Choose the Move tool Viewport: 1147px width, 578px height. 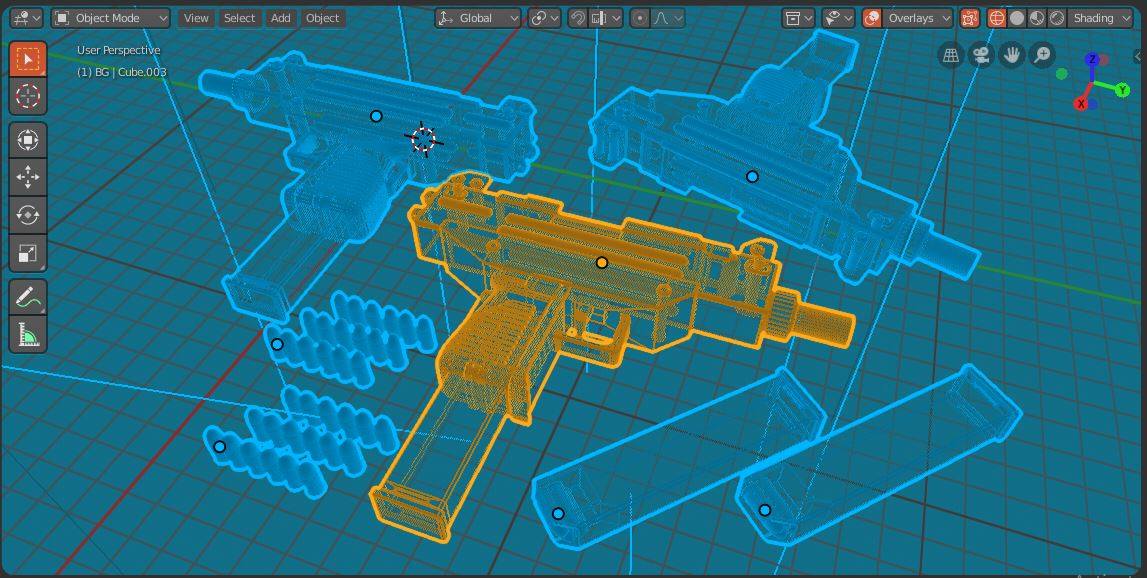click(28, 177)
